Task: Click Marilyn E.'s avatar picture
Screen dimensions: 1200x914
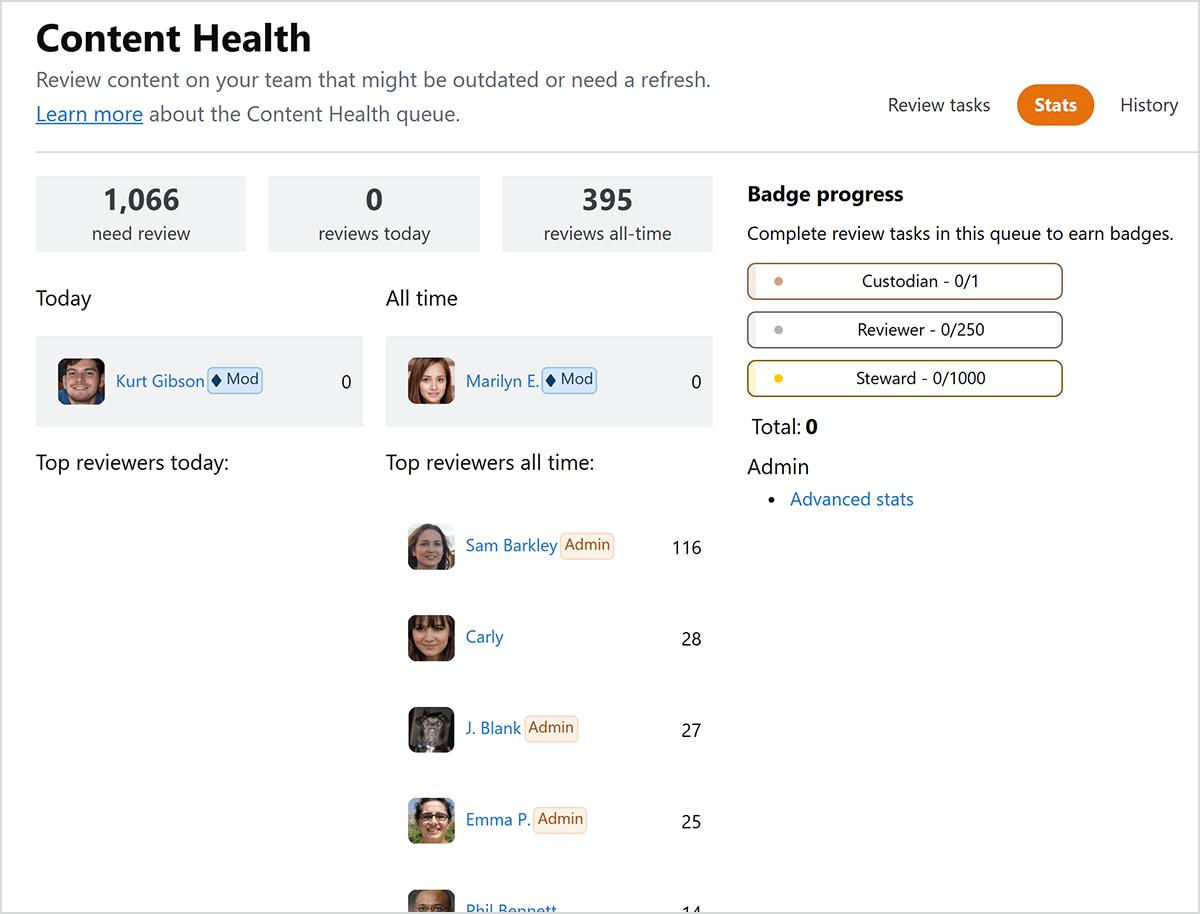Action: pyautogui.click(x=431, y=381)
